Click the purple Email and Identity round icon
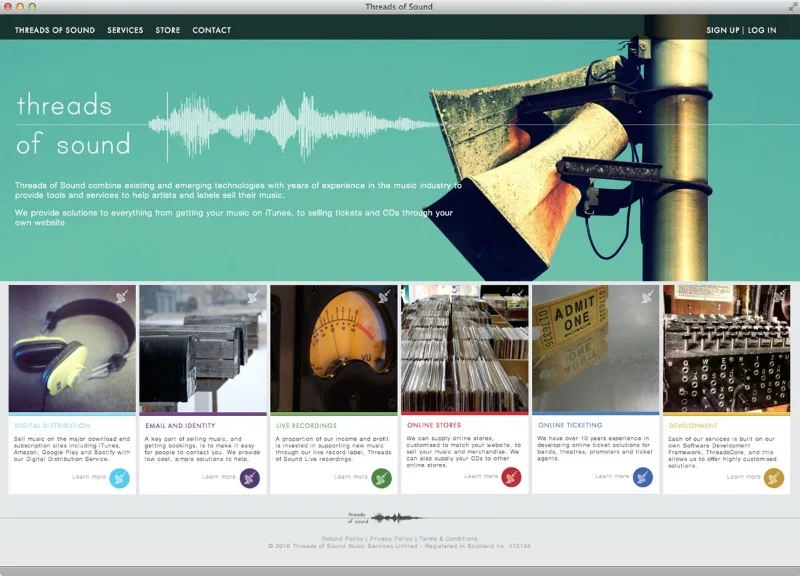Image resolution: width=800 pixels, height=576 pixels. tap(250, 478)
